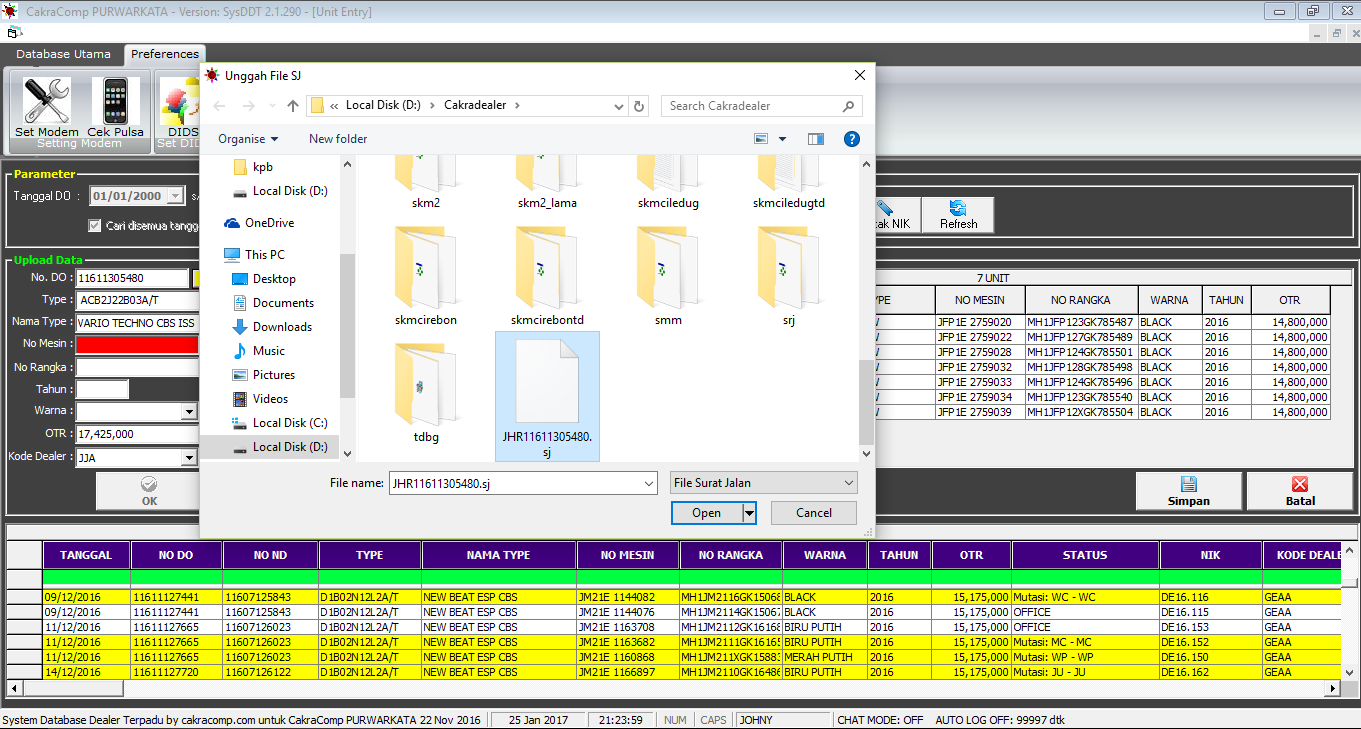Toggle the Cari disemua tanggal checkbox
Viewport: 1361px width, 729px height.
click(x=95, y=226)
